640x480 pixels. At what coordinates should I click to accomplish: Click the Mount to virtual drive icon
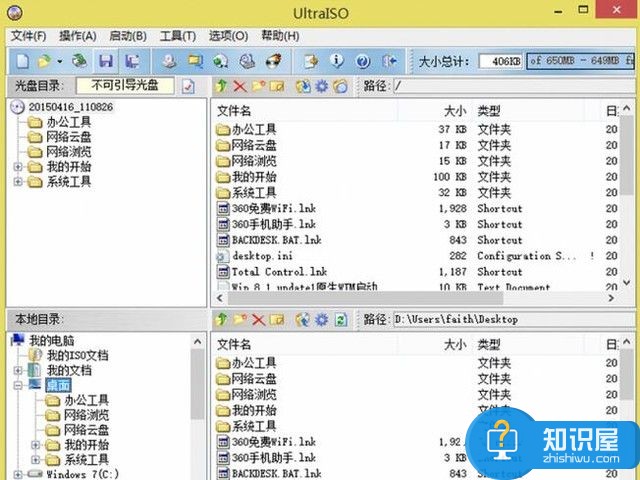247,61
